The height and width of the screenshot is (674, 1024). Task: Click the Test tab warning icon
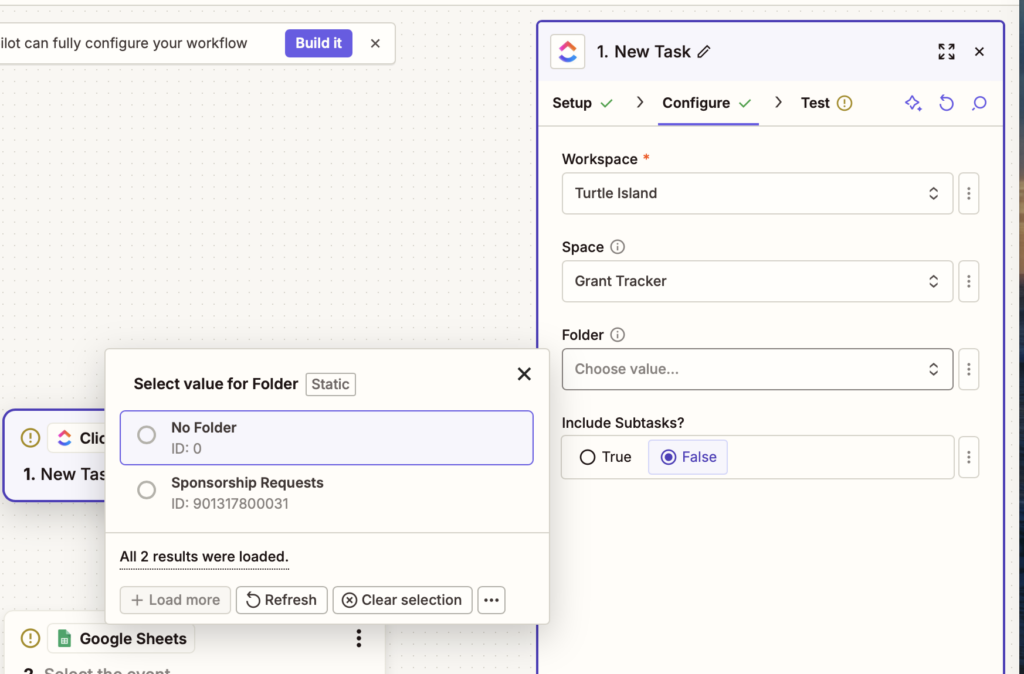pyautogui.click(x=844, y=103)
